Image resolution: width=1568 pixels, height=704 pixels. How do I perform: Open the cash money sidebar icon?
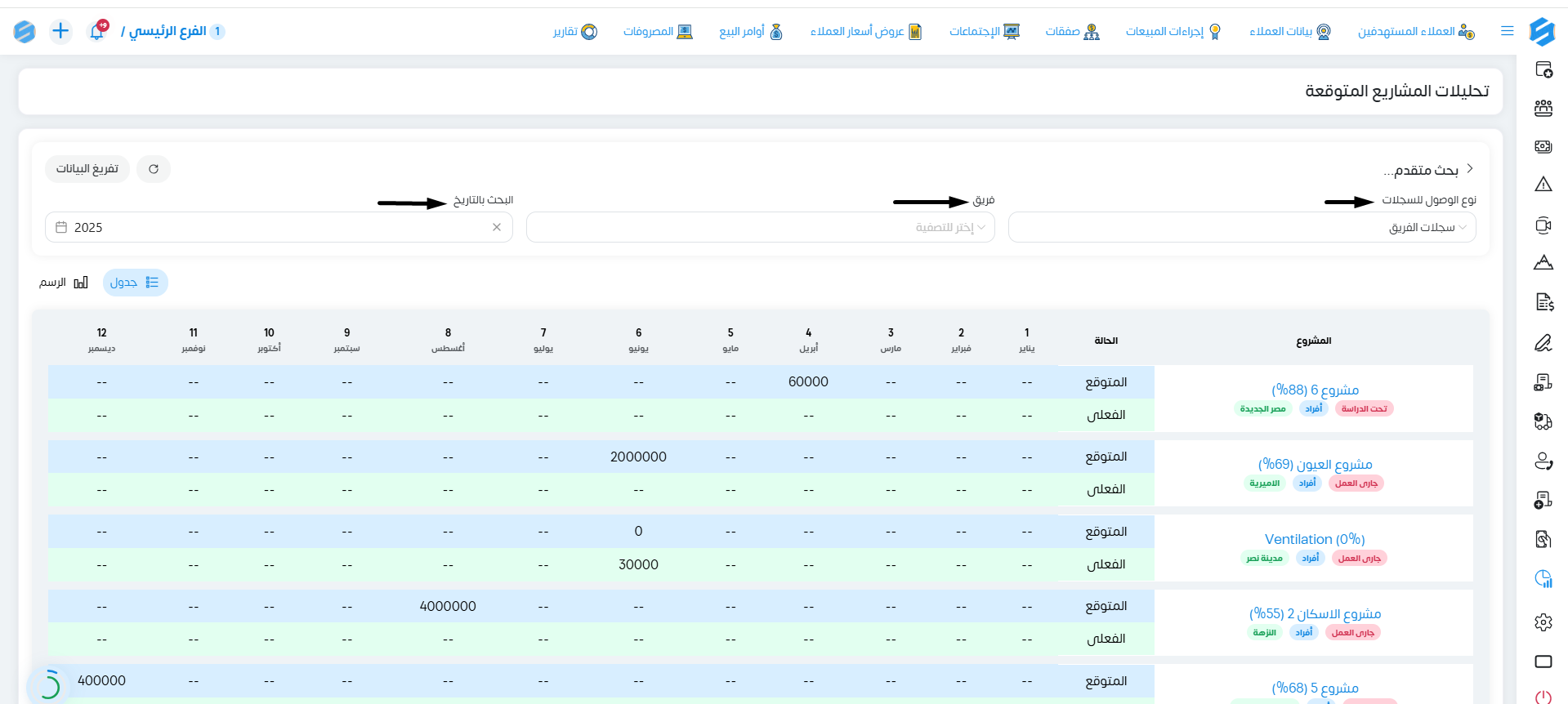(1543, 146)
